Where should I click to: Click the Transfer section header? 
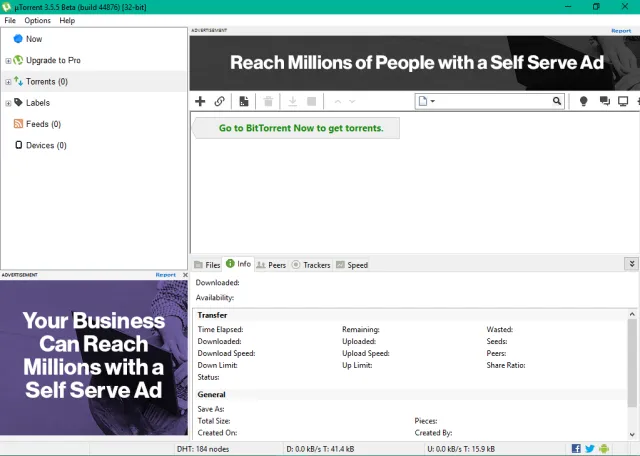(x=212, y=315)
